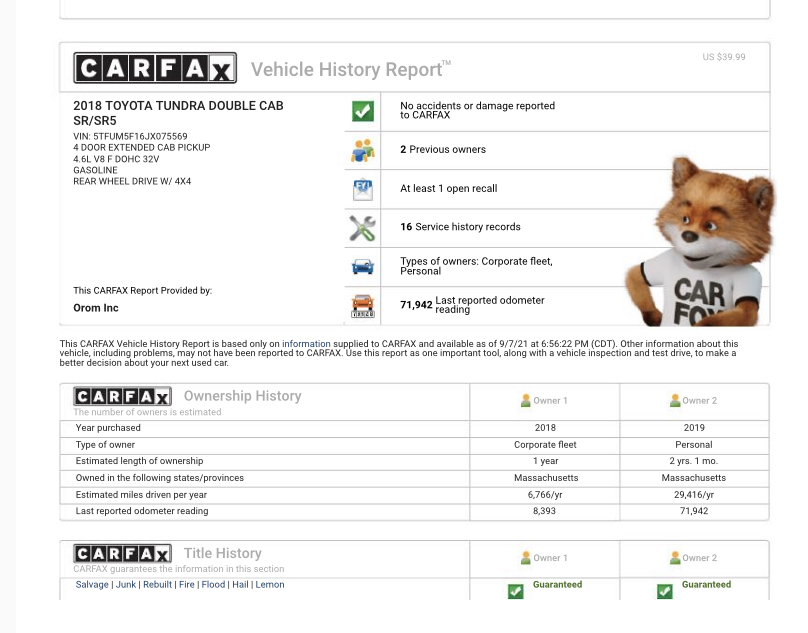This screenshot has height=633, width=808.
Task: Click the 'Corporate fleet' owner type cell
Action: click(545, 445)
